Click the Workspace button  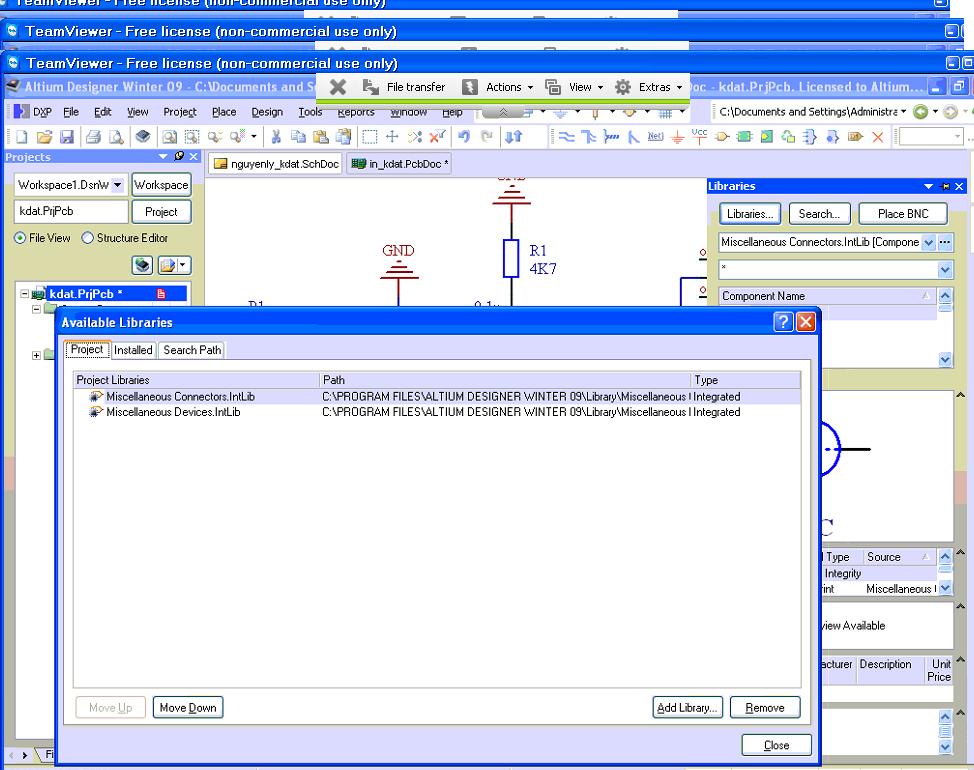(x=161, y=185)
